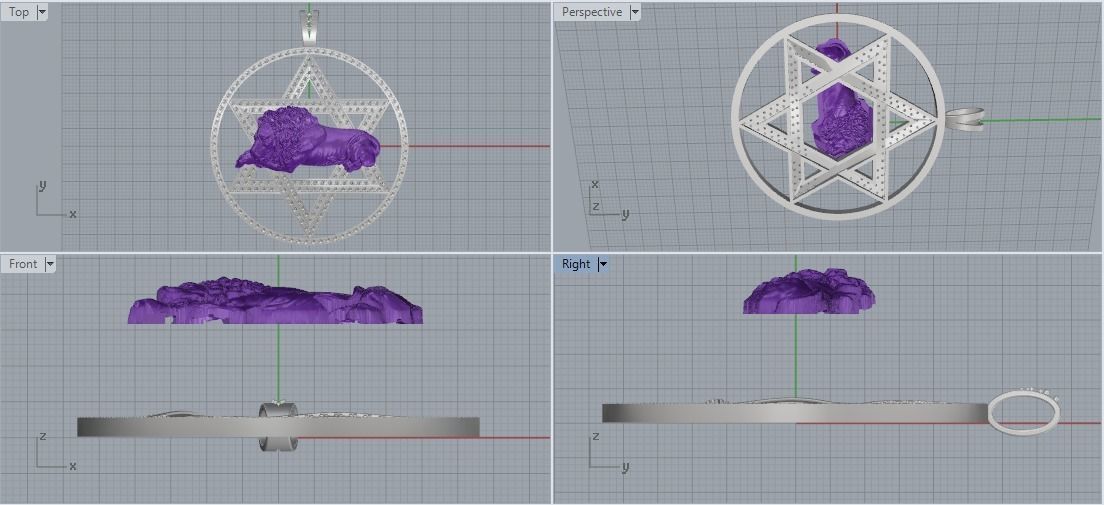Activate the Top viewport title label

[x=19, y=12]
